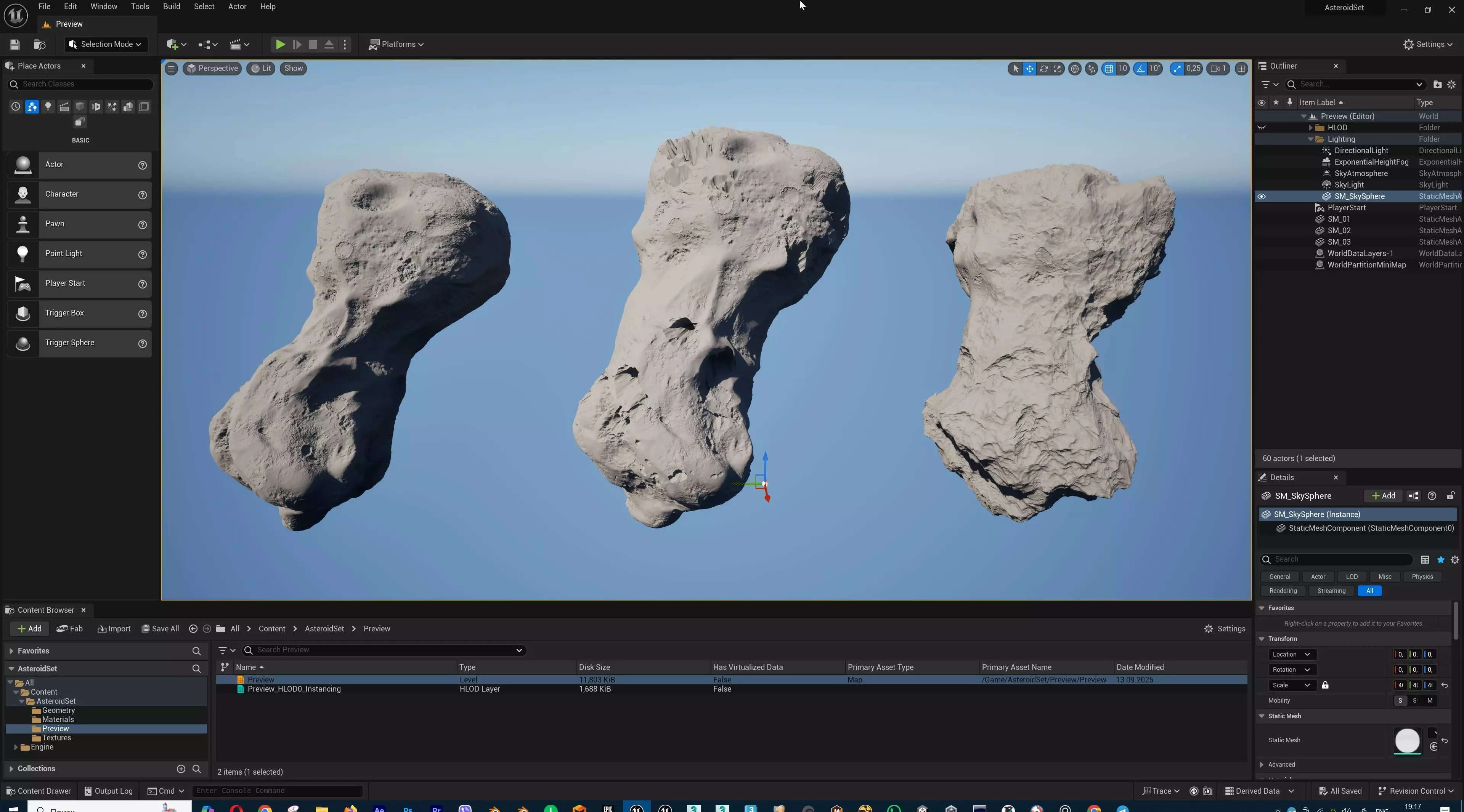Expand Engine folder in content tree
The height and width of the screenshot is (812, 1464).
(15, 747)
